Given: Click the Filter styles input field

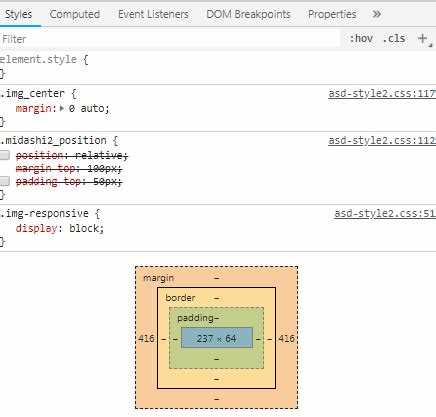Looking at the screenshot, I should tap(170, 39).
